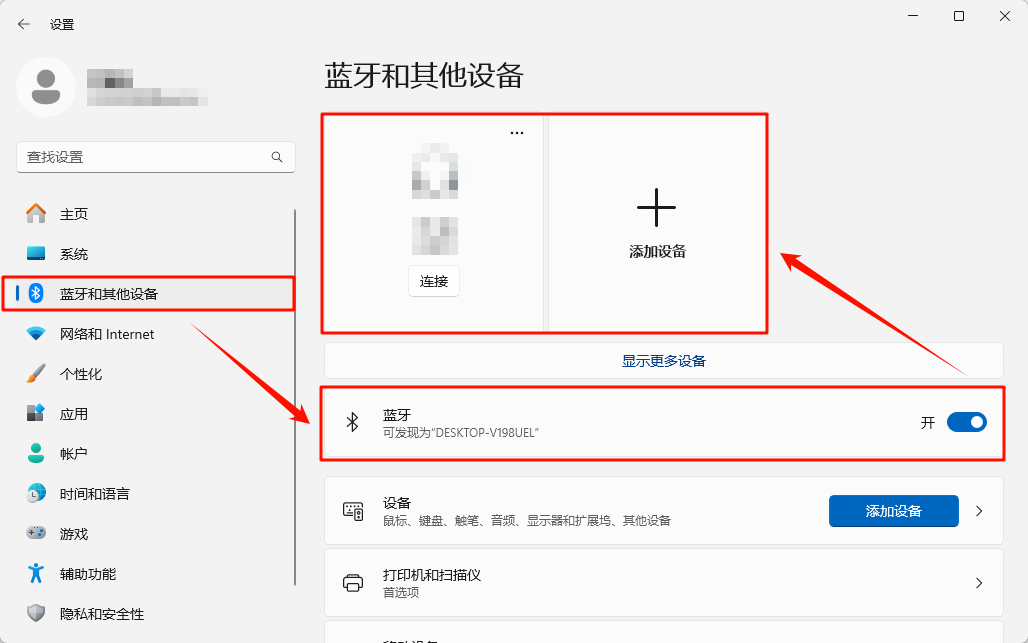Expand the 设备 row chevron
The image size is (1028, 643).
point(979,511)
